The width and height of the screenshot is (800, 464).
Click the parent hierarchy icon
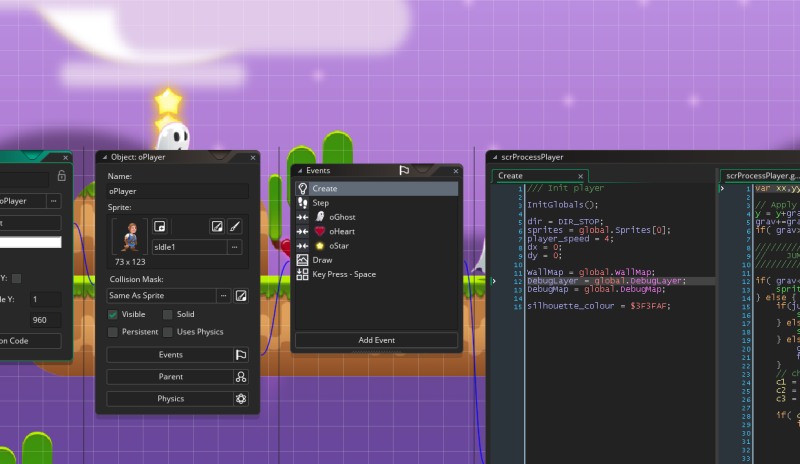[x=241, y=377]
